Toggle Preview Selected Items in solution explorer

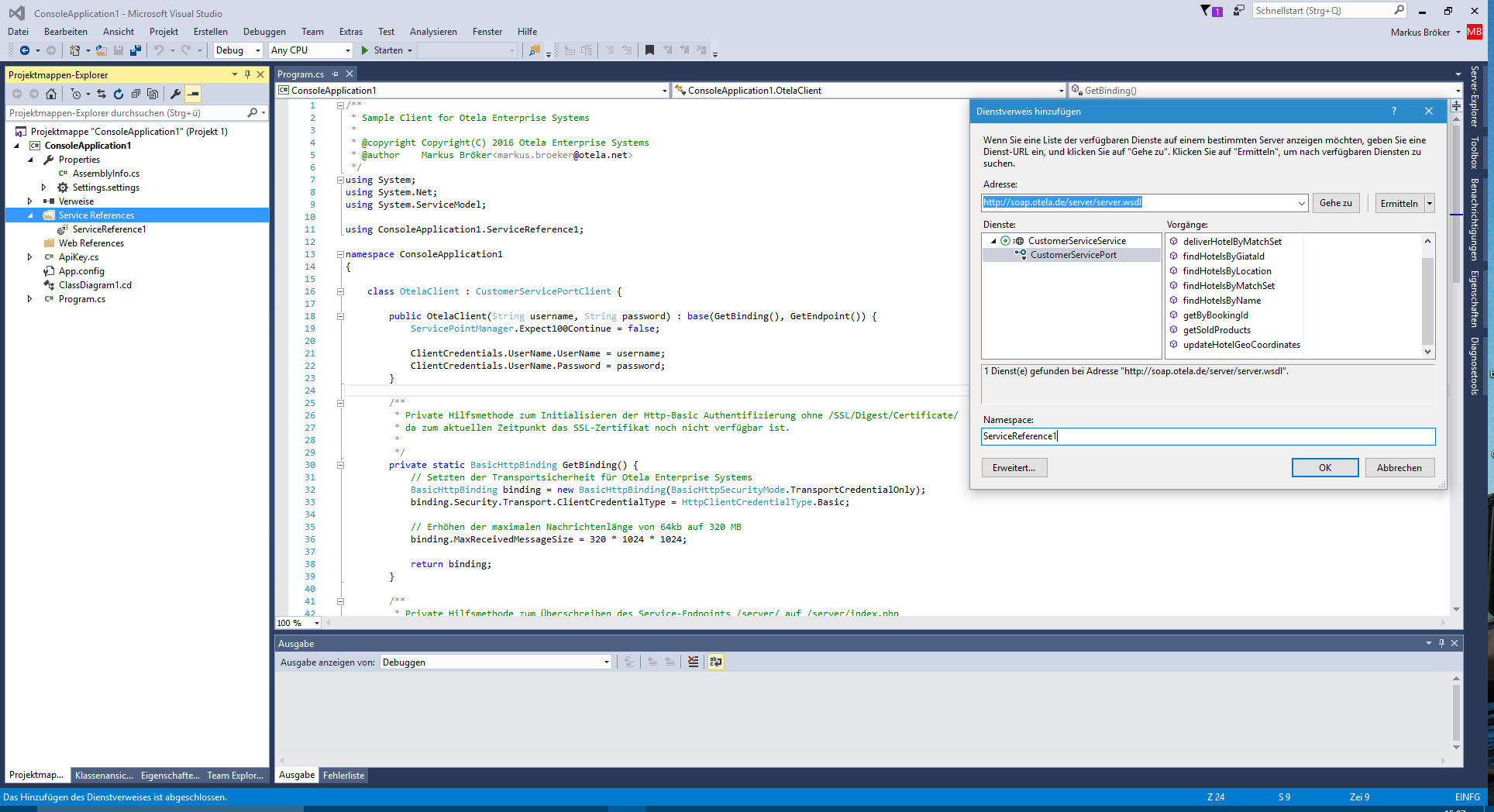(194, 94)
